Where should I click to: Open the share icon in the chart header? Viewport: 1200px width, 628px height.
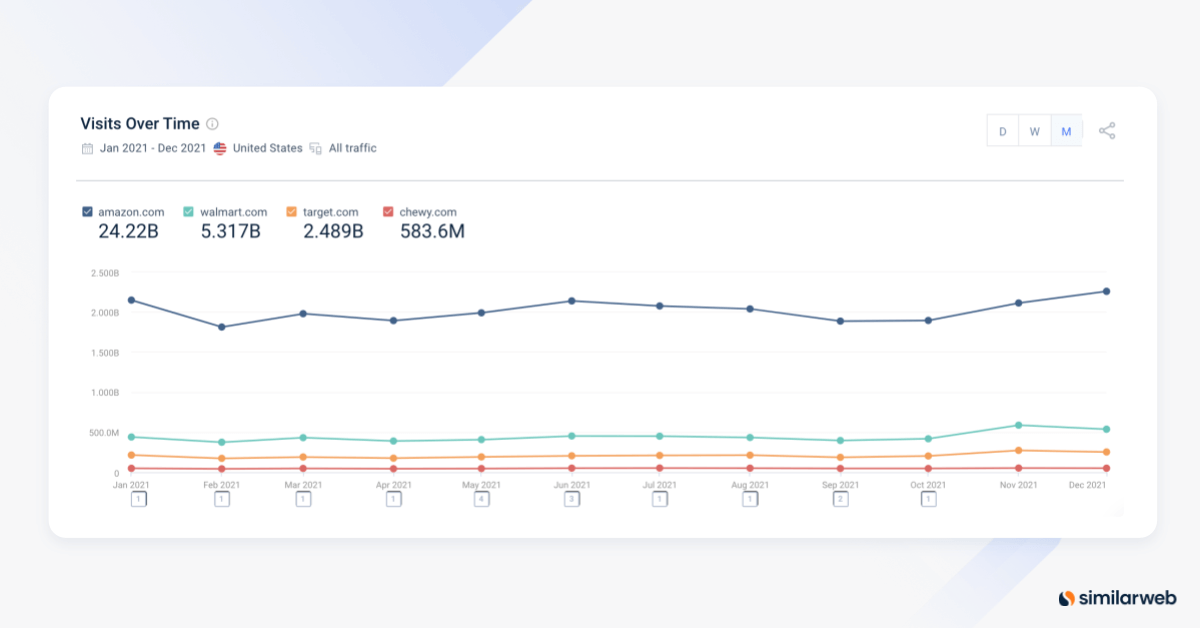click(x=1107, y=131)
